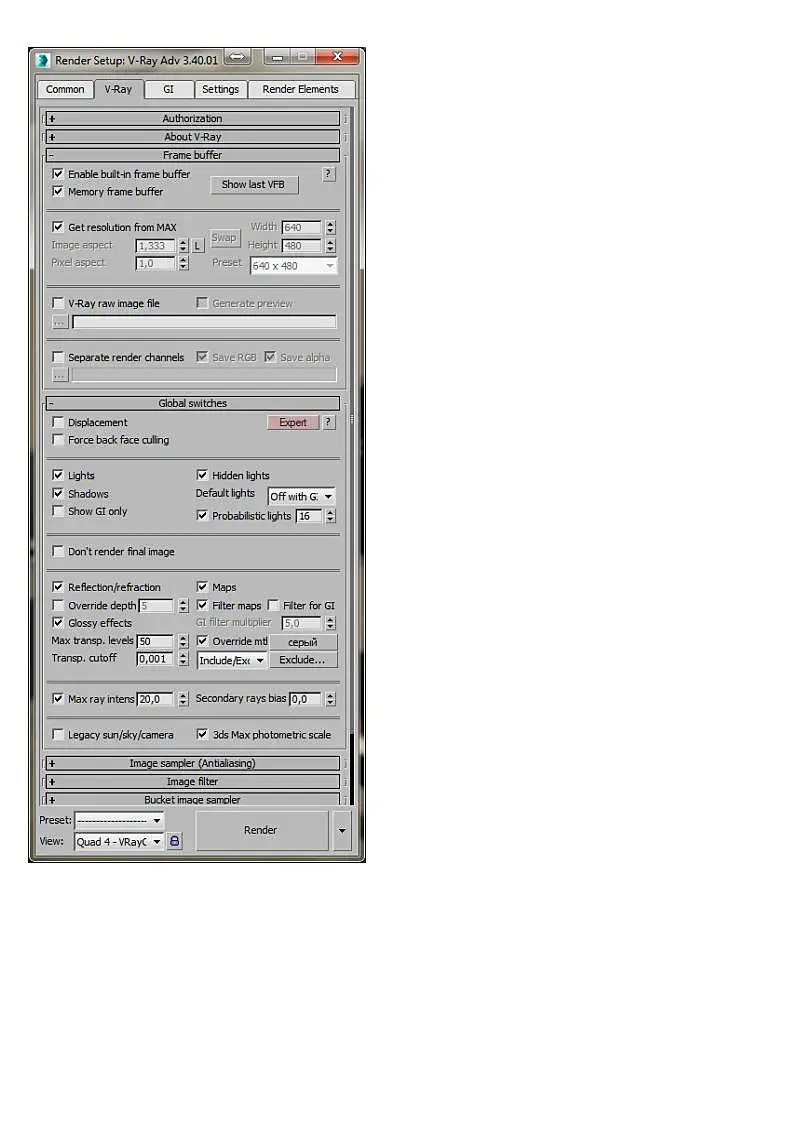Start rendering with the Render button
The height and width of the screenshot is (1123, 797).
click(x=261, y=831)
